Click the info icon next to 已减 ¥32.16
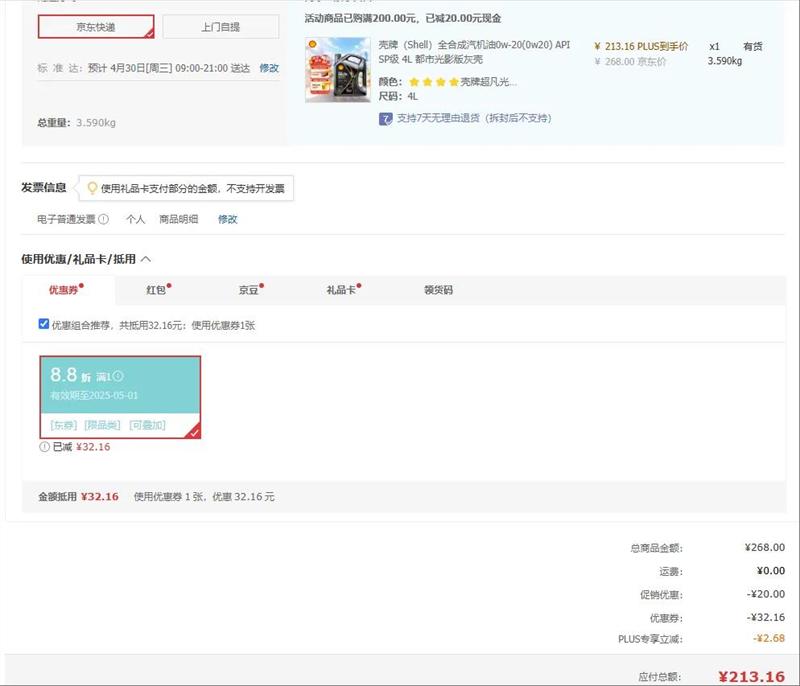 (44, 447)
